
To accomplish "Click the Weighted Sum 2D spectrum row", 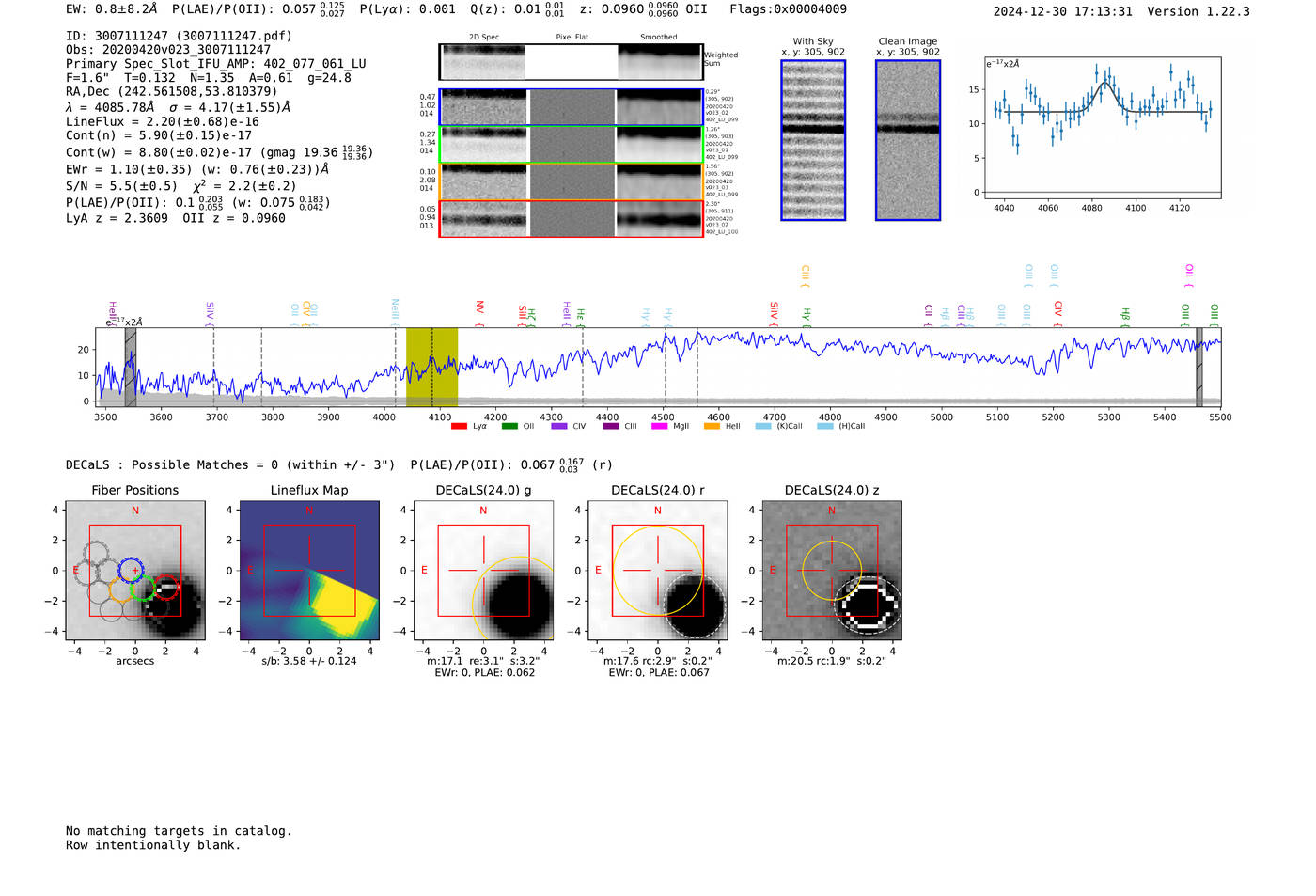I will (x=572, y=62).
